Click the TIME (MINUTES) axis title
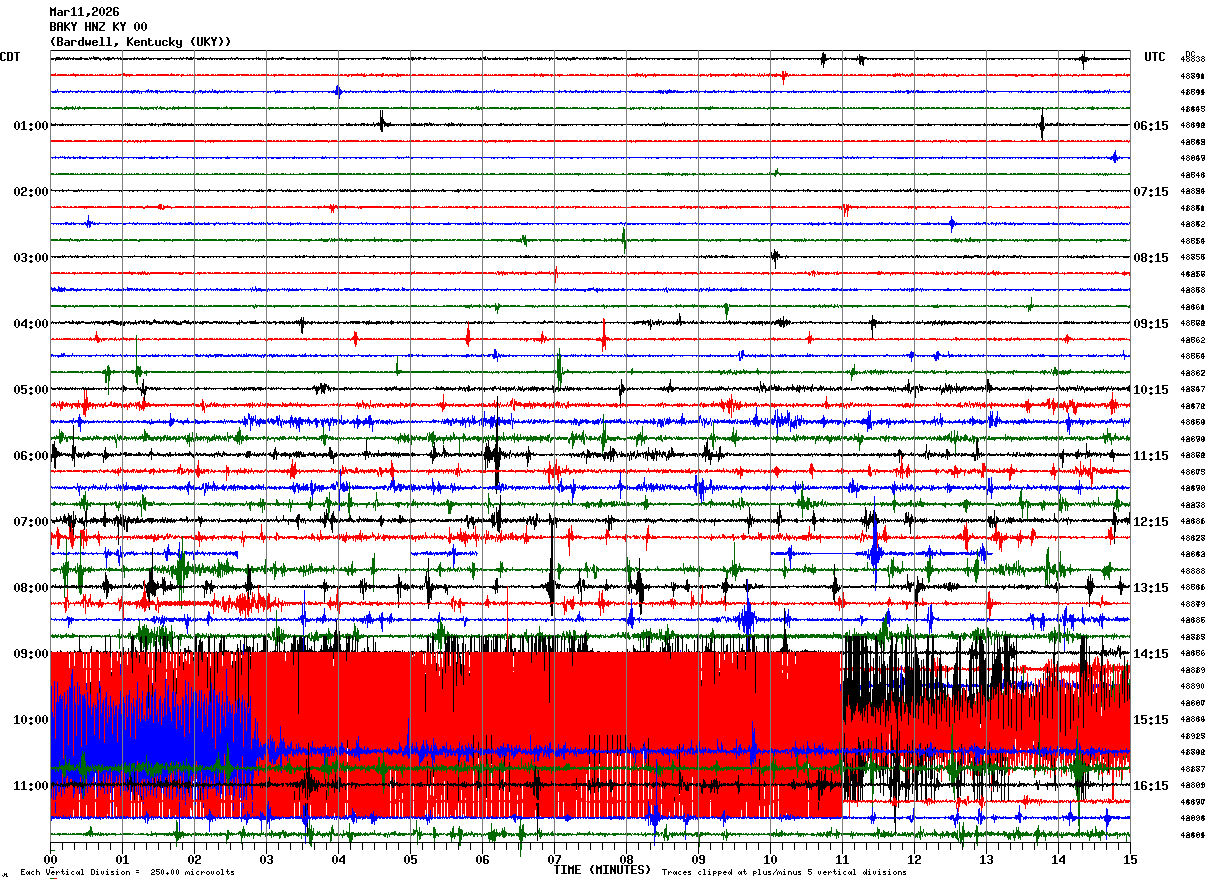The width and height of the screenshot is (1210, 886). (602, 870)
